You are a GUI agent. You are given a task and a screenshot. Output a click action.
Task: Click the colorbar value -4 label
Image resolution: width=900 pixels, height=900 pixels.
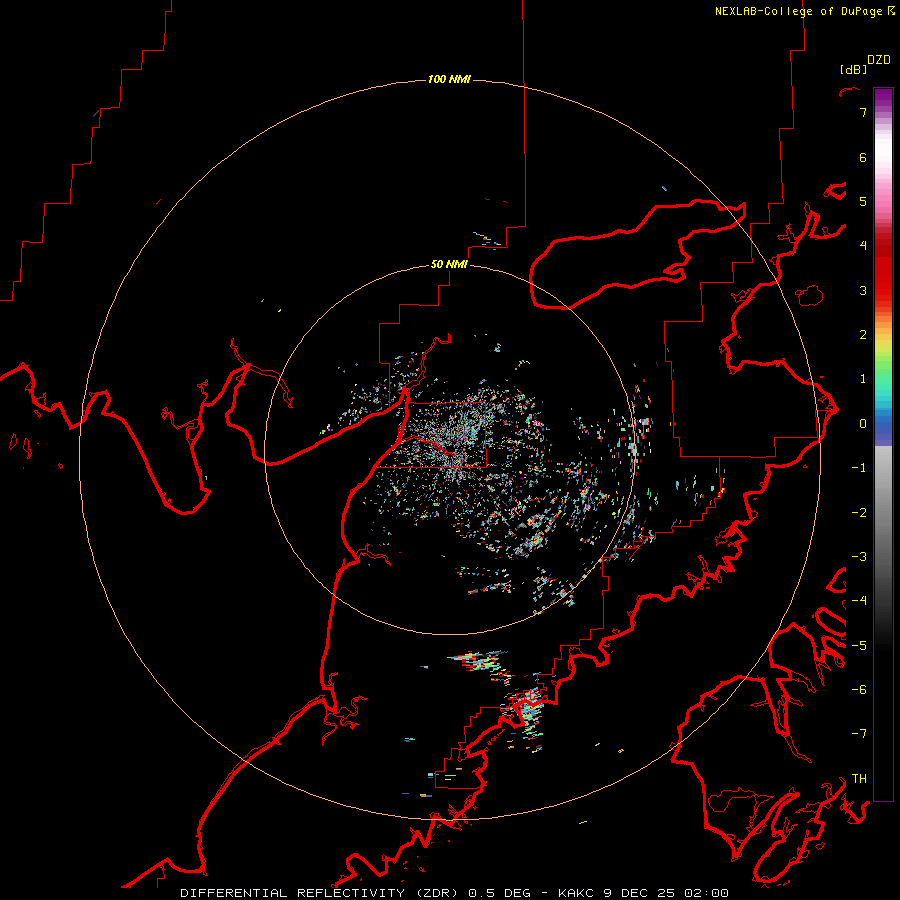859,601
